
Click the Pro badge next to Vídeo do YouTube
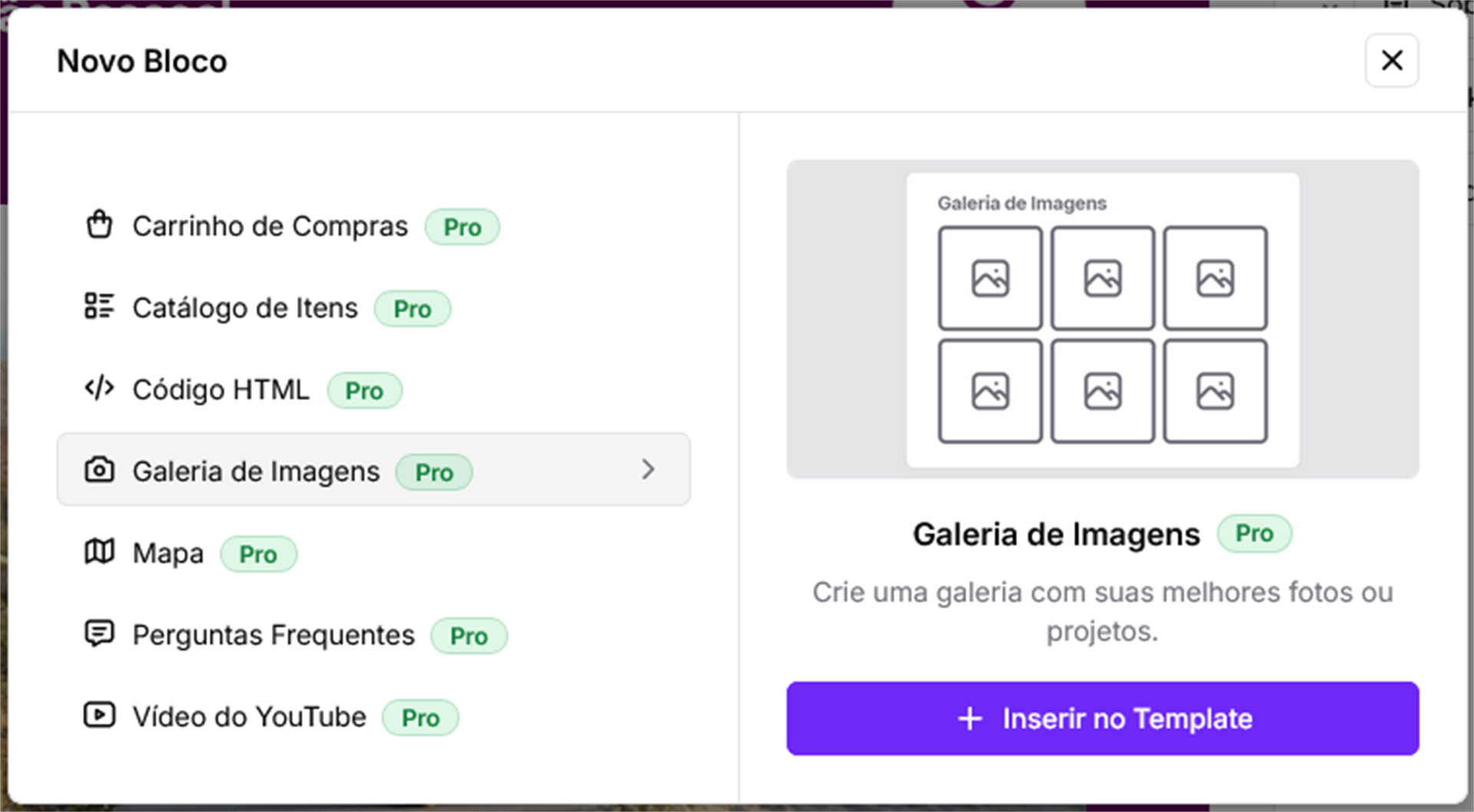point(420,718)
